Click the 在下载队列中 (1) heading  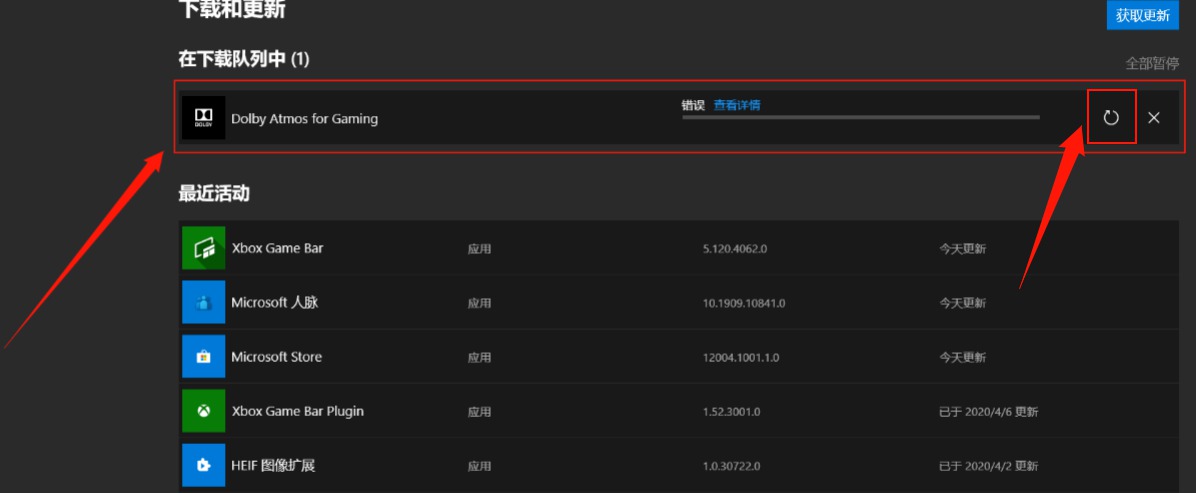click(244, 59)
